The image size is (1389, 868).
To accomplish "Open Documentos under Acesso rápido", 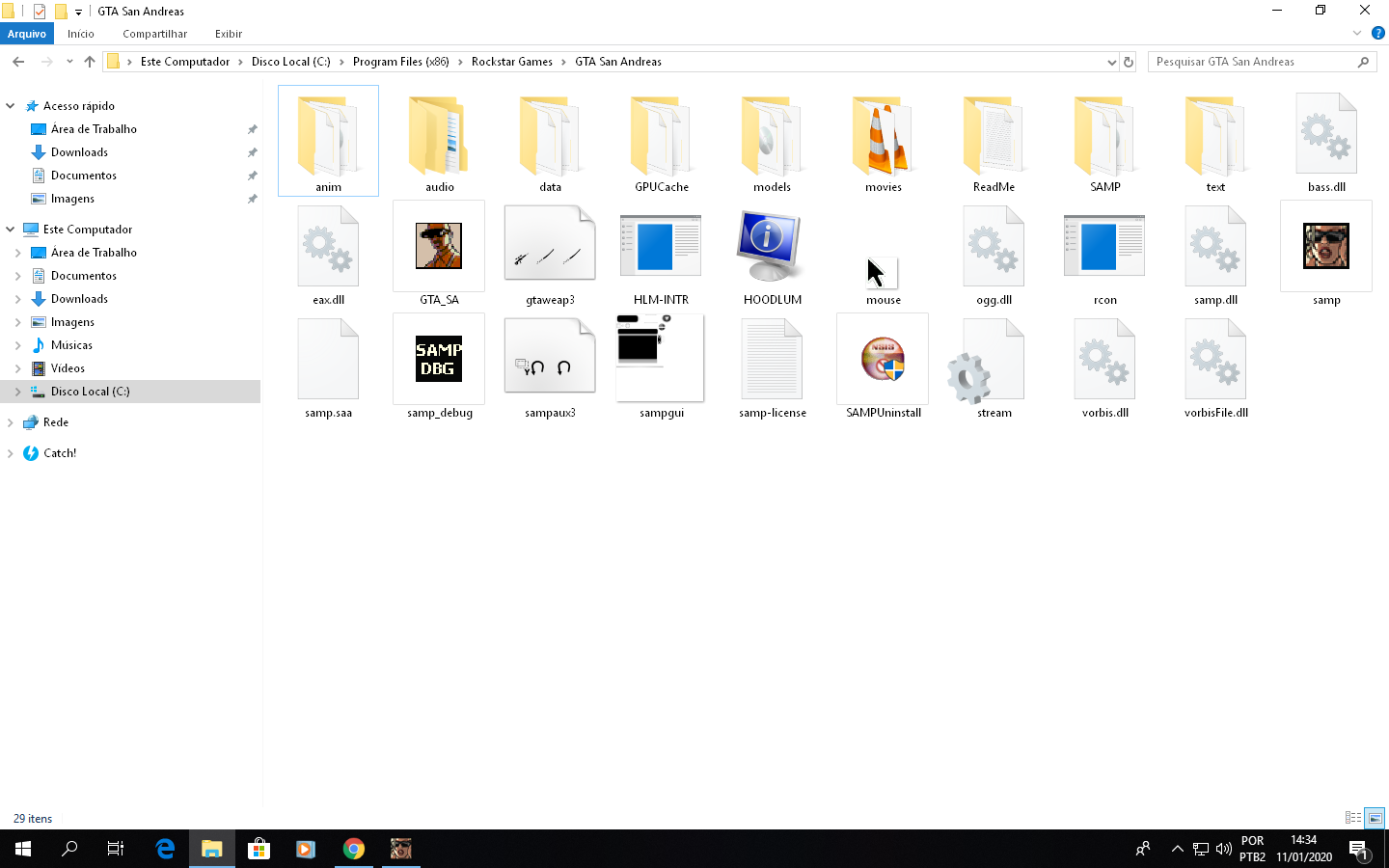I will pos(84,176).
